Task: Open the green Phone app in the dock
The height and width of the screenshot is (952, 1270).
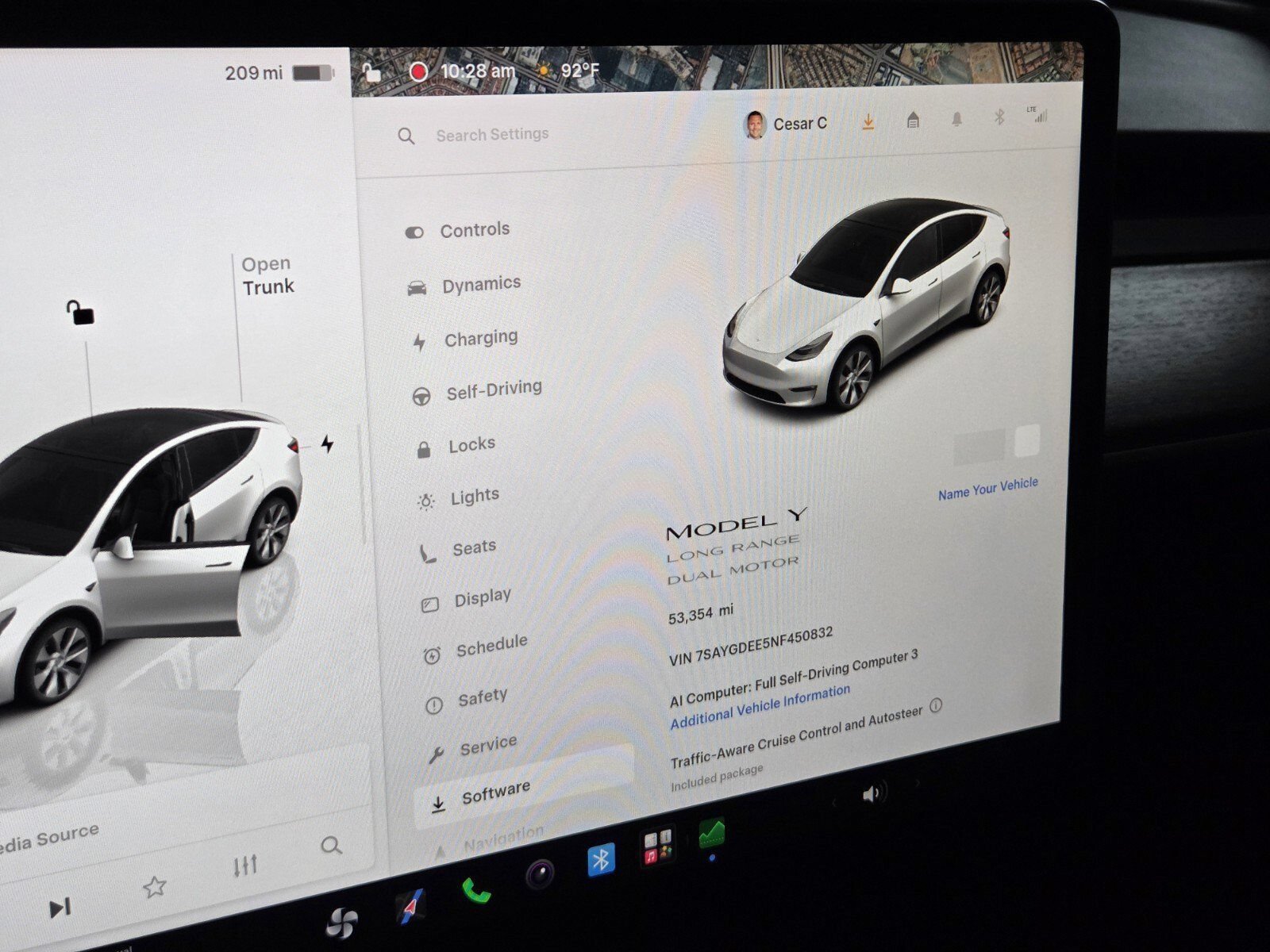Action: click(476, 891)
